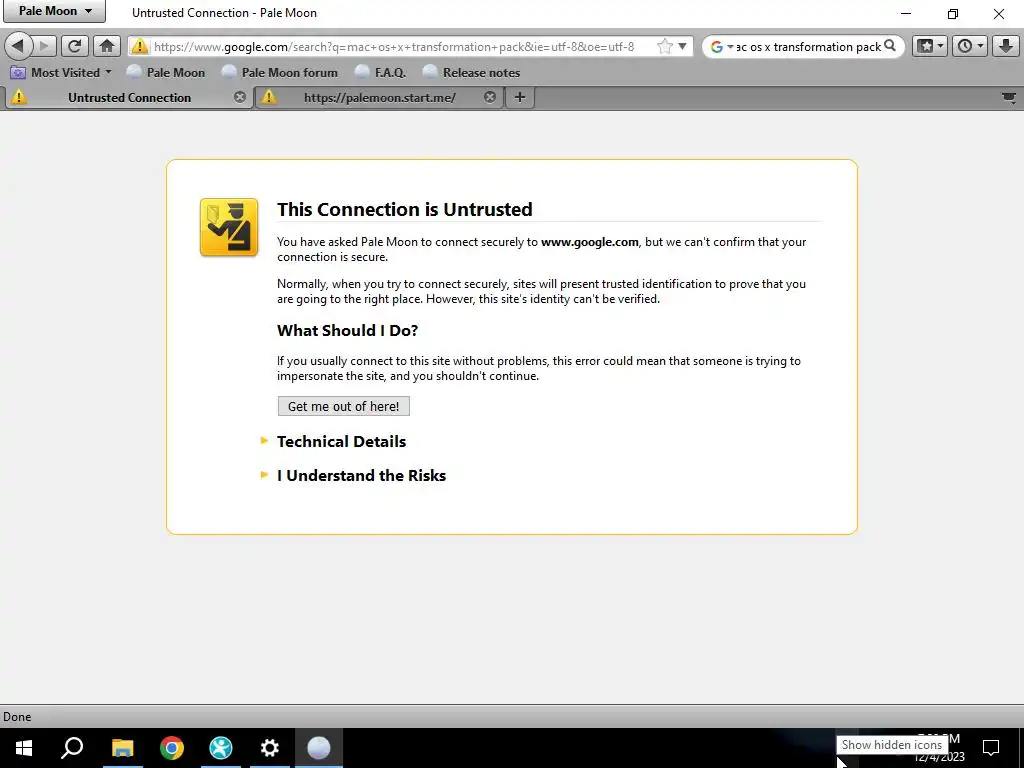Close the Untrusted Connection tab
Screen dimensions: 1024x768
240,97
